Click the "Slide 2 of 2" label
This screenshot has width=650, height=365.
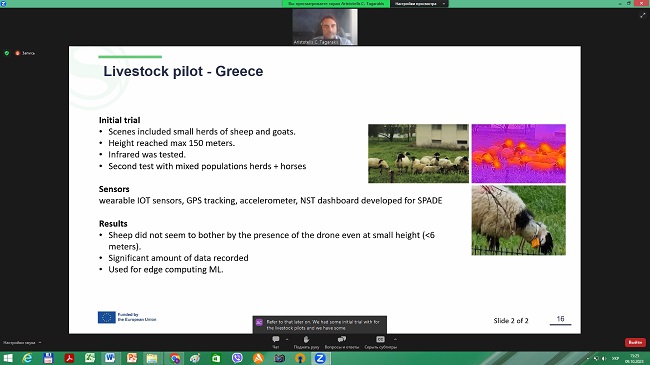coord(511,321)
